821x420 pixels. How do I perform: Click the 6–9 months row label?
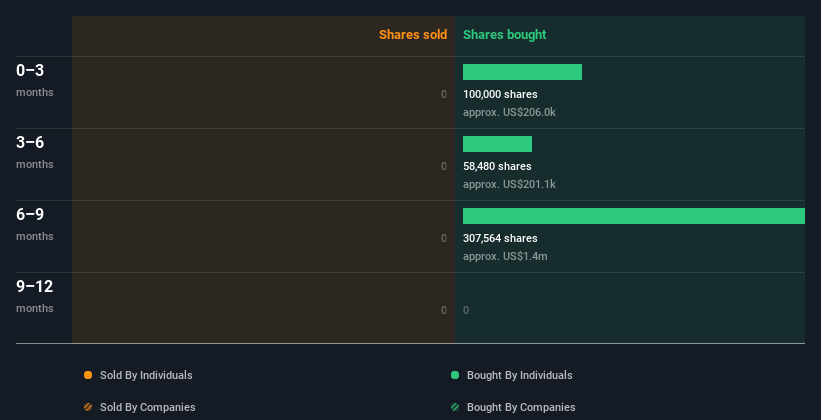(35, 224)
